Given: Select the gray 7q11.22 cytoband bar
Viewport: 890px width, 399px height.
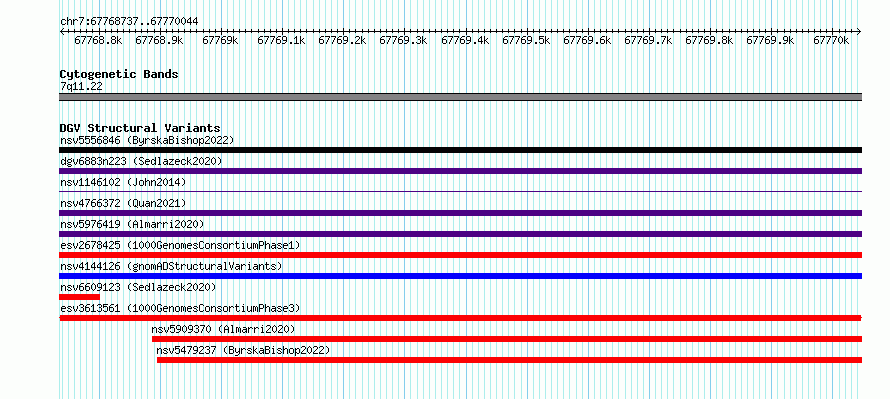Looking at the screenshot, I should pyautogui.click(x=461, y=97).
